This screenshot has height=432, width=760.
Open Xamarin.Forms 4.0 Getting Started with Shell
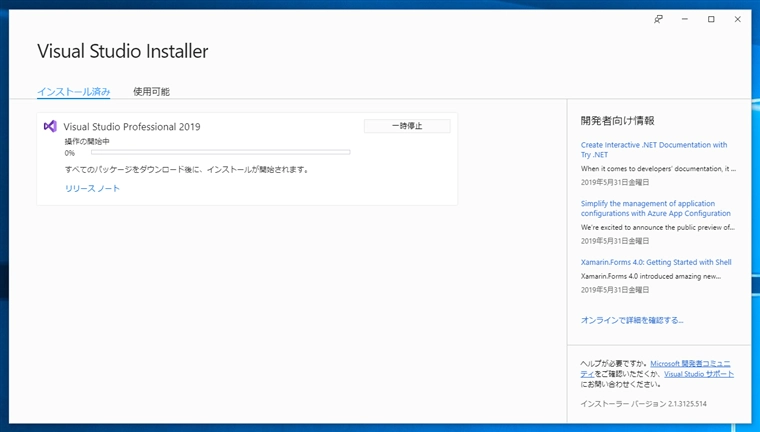656,262
